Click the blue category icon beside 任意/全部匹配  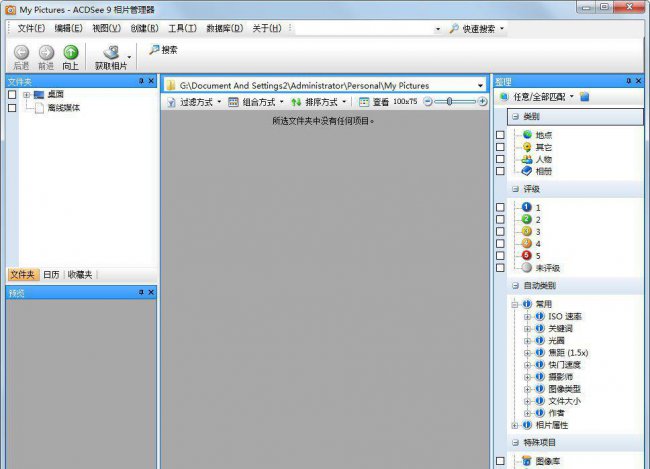(x=585, y=97)
